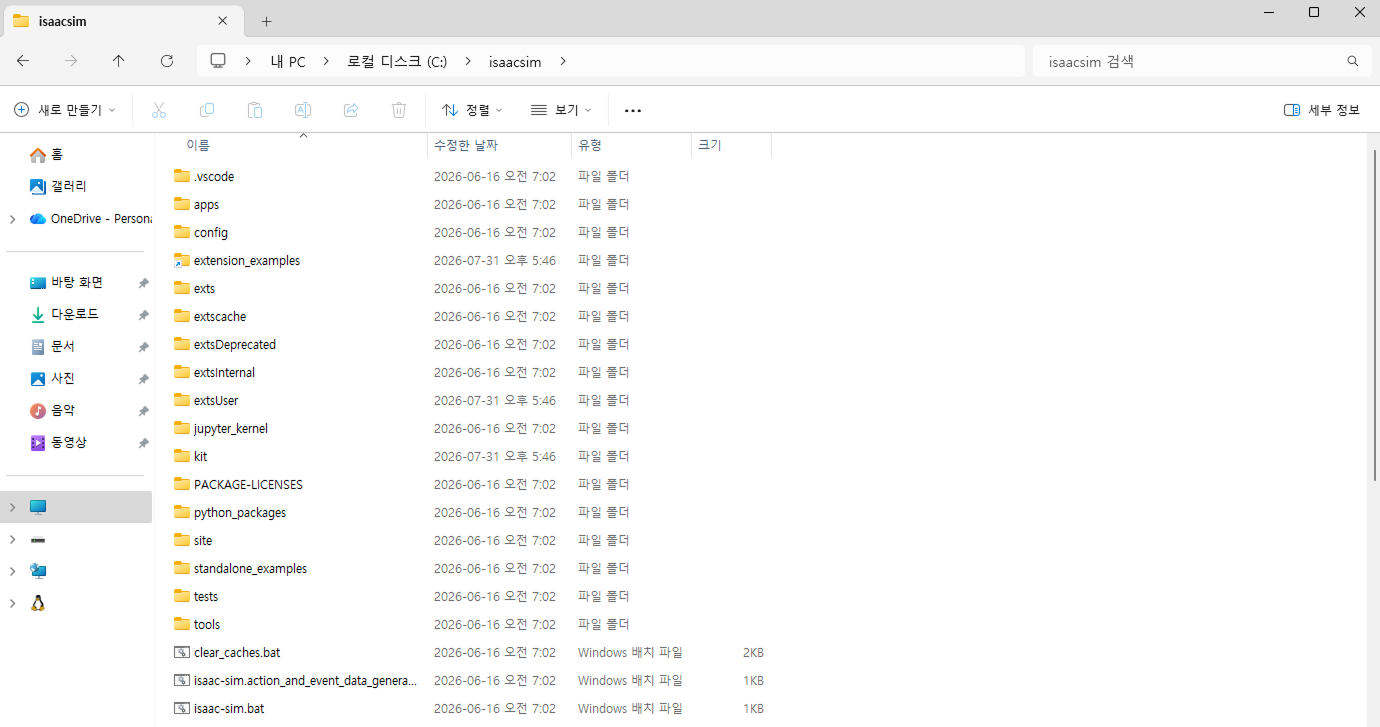Open the New (새로 만들기) dropdown

tap(65, 110)
